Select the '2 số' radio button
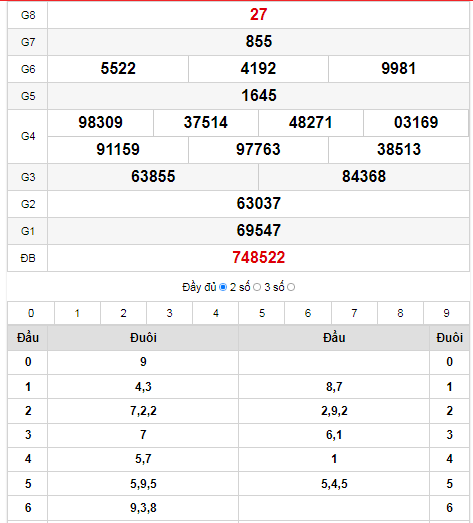Image resolution: width=473 pixels, height=523 pixels. [x=257, y=287]
